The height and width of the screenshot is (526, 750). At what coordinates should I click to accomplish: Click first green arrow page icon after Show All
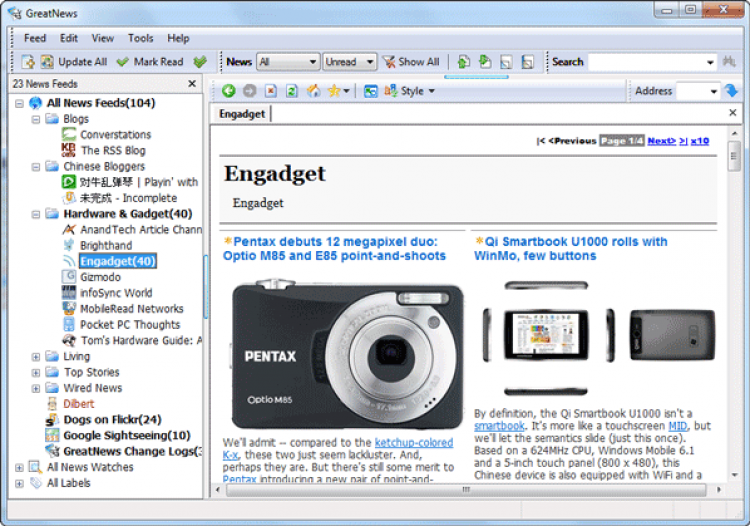pos(463,62)
